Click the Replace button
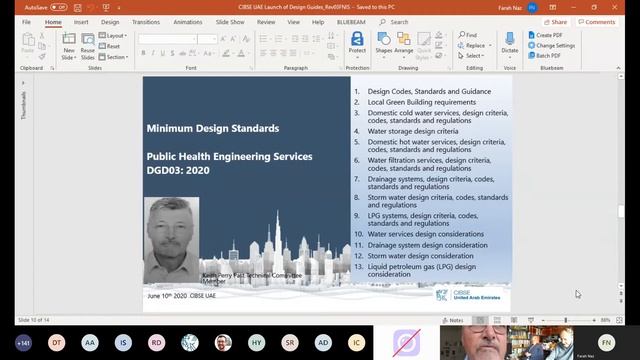This screenshot has height=360, width=640. tap(475, 45)
